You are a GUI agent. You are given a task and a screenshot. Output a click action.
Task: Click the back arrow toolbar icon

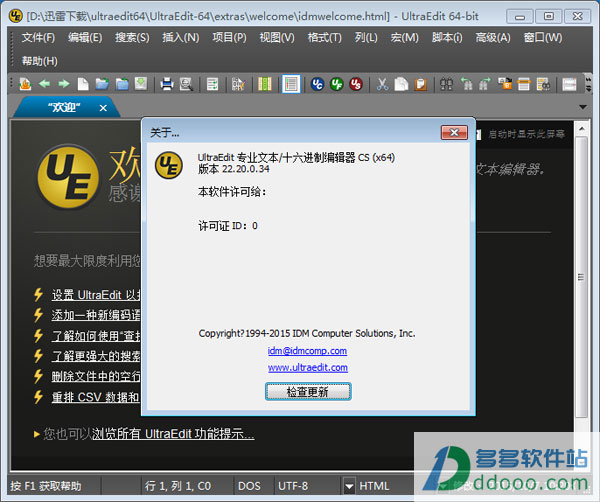pos(44,84)
